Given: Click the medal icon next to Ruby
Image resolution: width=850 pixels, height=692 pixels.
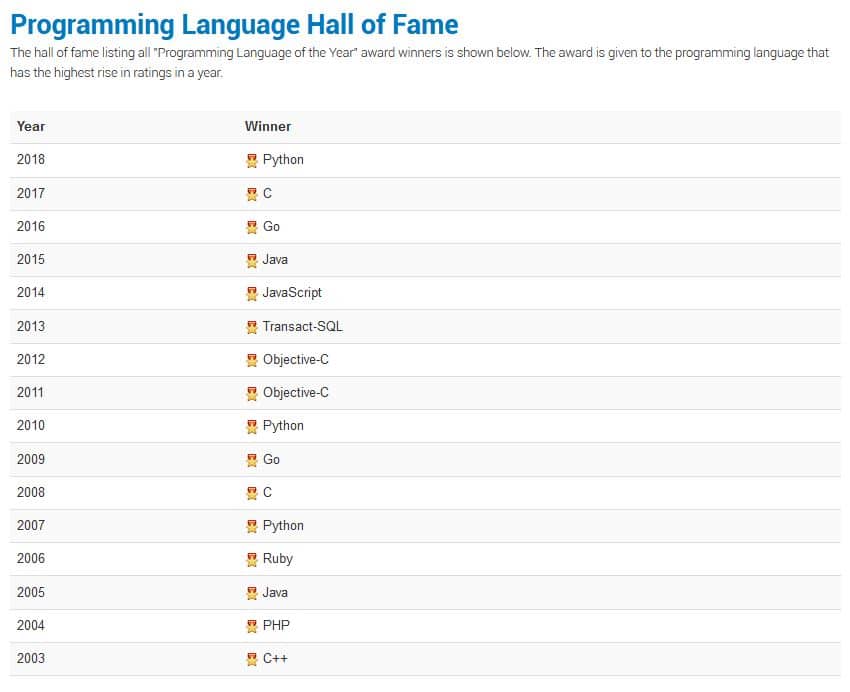Looking at the screenshot, I should pos(252,559).
